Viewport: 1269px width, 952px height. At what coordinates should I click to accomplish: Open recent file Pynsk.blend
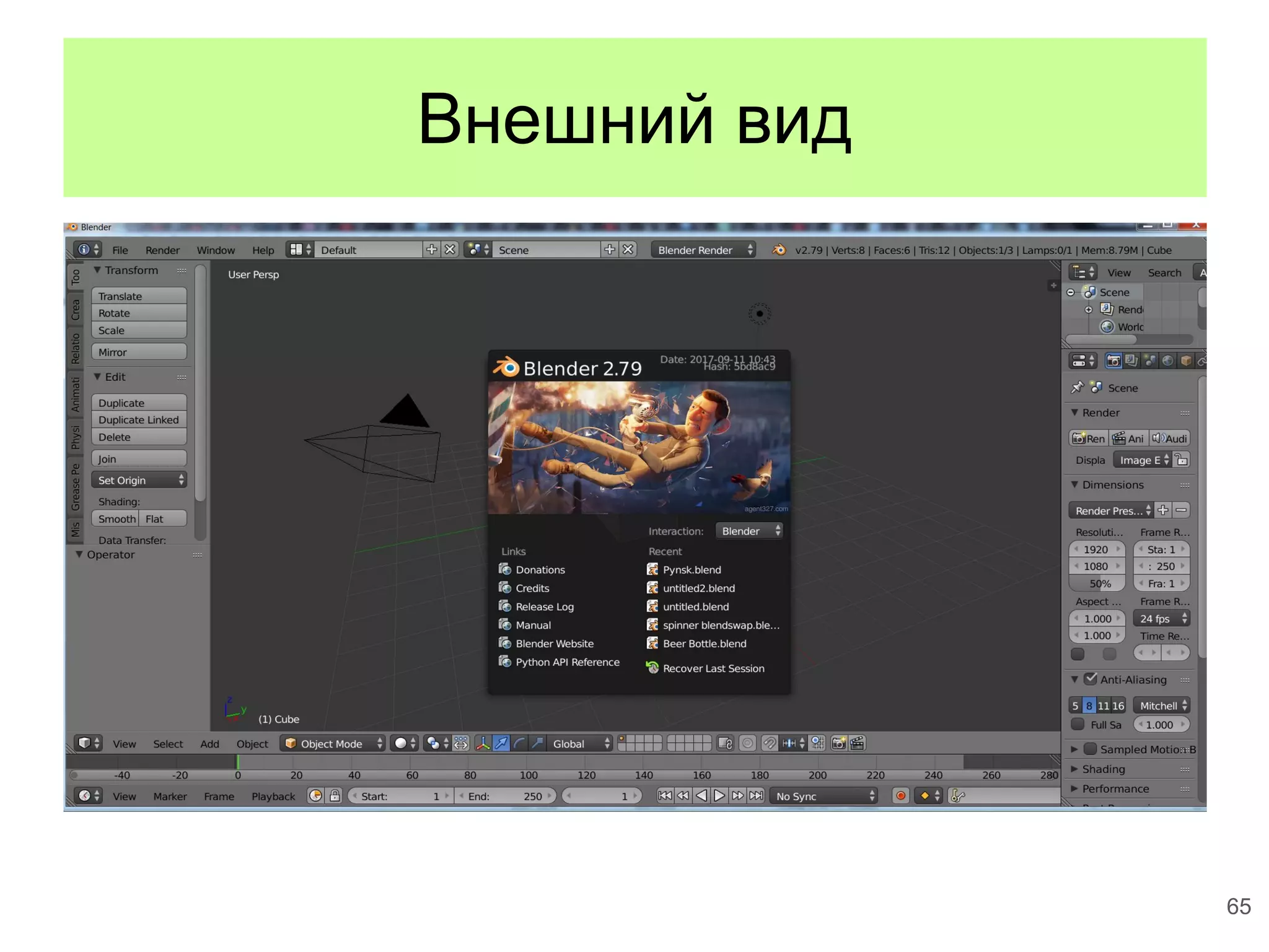(x=684, y=569)
